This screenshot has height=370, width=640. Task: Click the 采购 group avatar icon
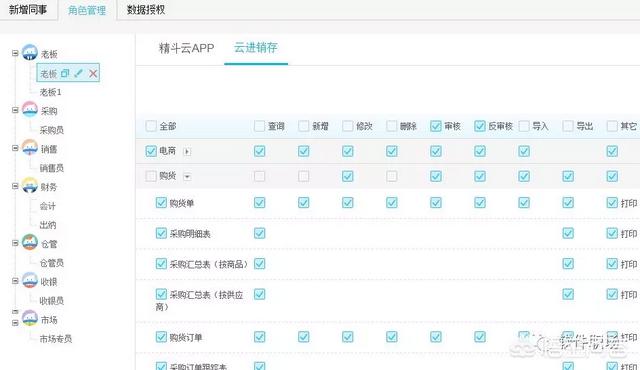pyautogui.click(x=30, y=109)
